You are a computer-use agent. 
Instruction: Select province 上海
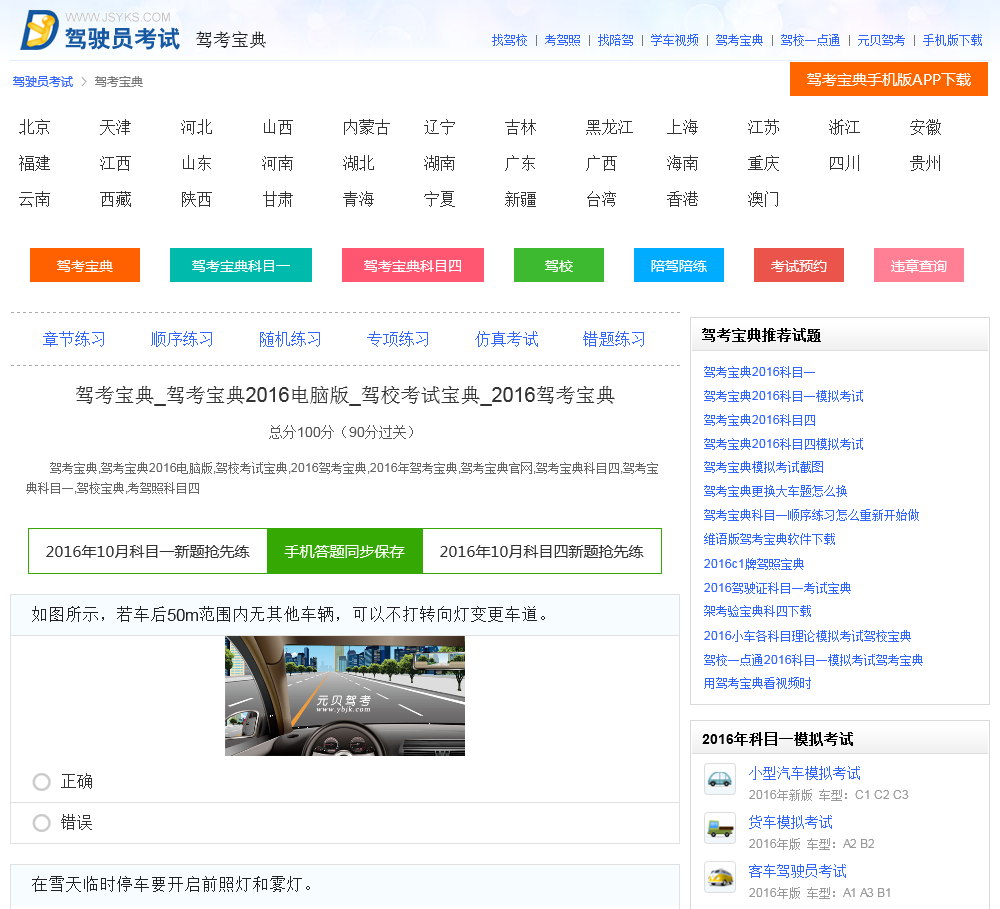tap(682, 127)
